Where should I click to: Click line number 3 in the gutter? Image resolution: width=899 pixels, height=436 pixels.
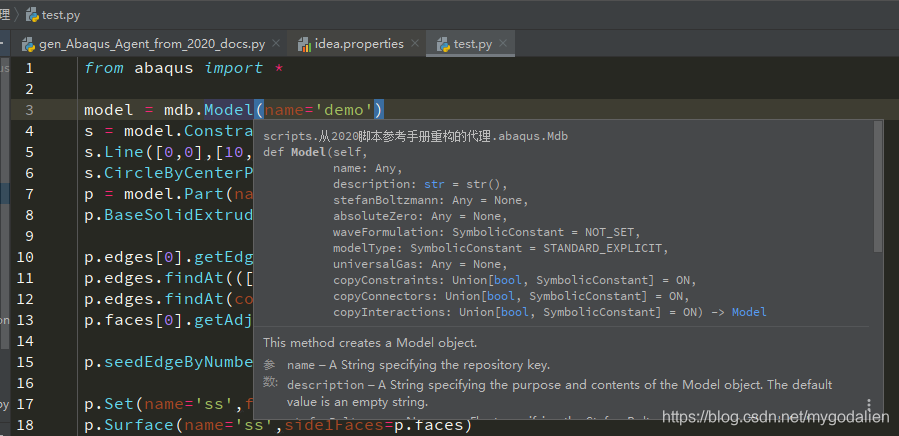pyautogui.click(x=30, y=110)
